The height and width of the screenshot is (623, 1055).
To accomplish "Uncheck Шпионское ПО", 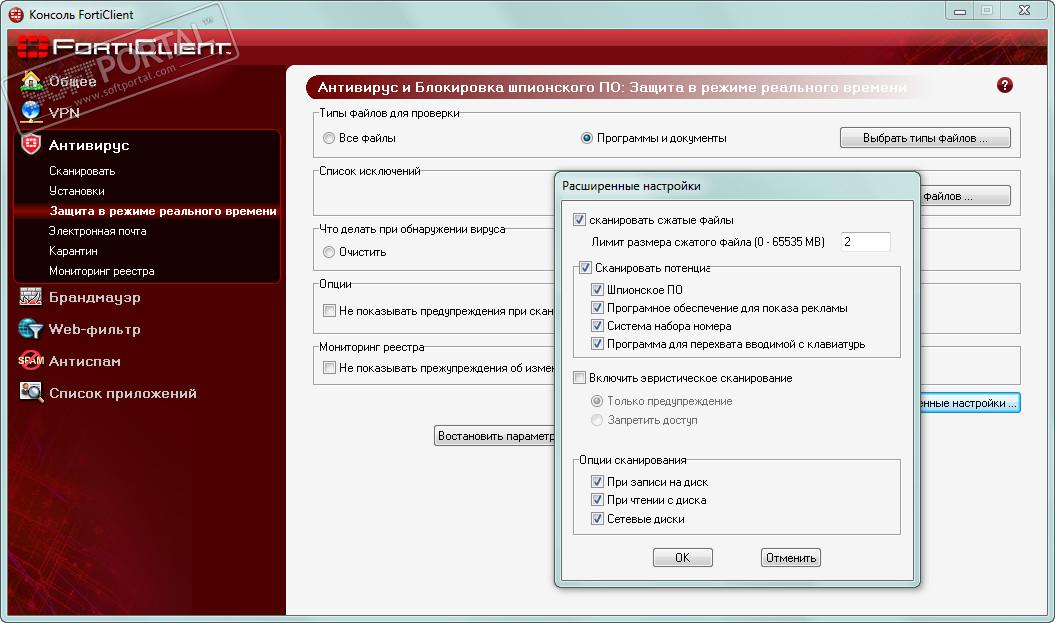I will point(597,289).
